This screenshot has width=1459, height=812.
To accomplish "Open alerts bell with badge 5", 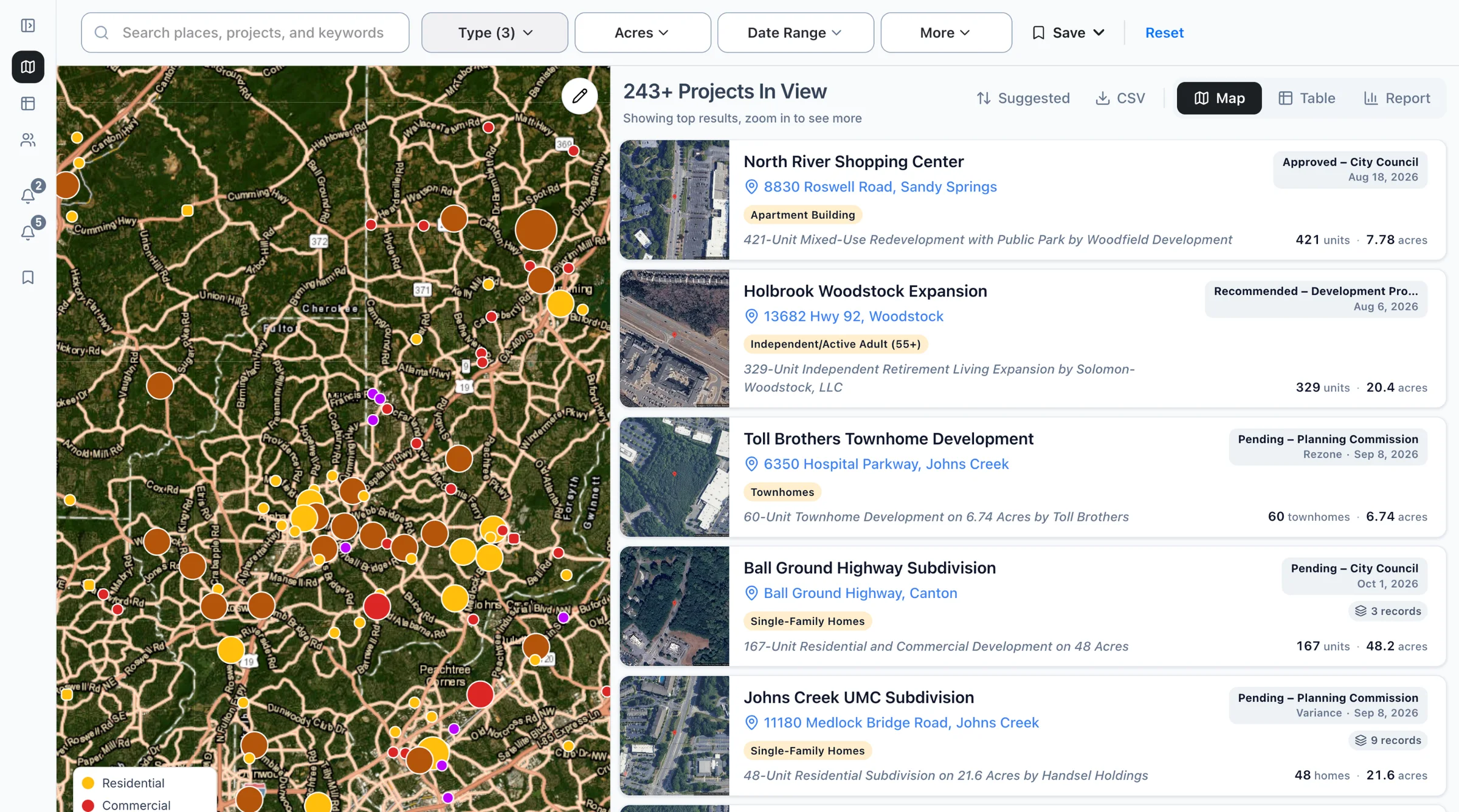I will (x=28, y=232).
